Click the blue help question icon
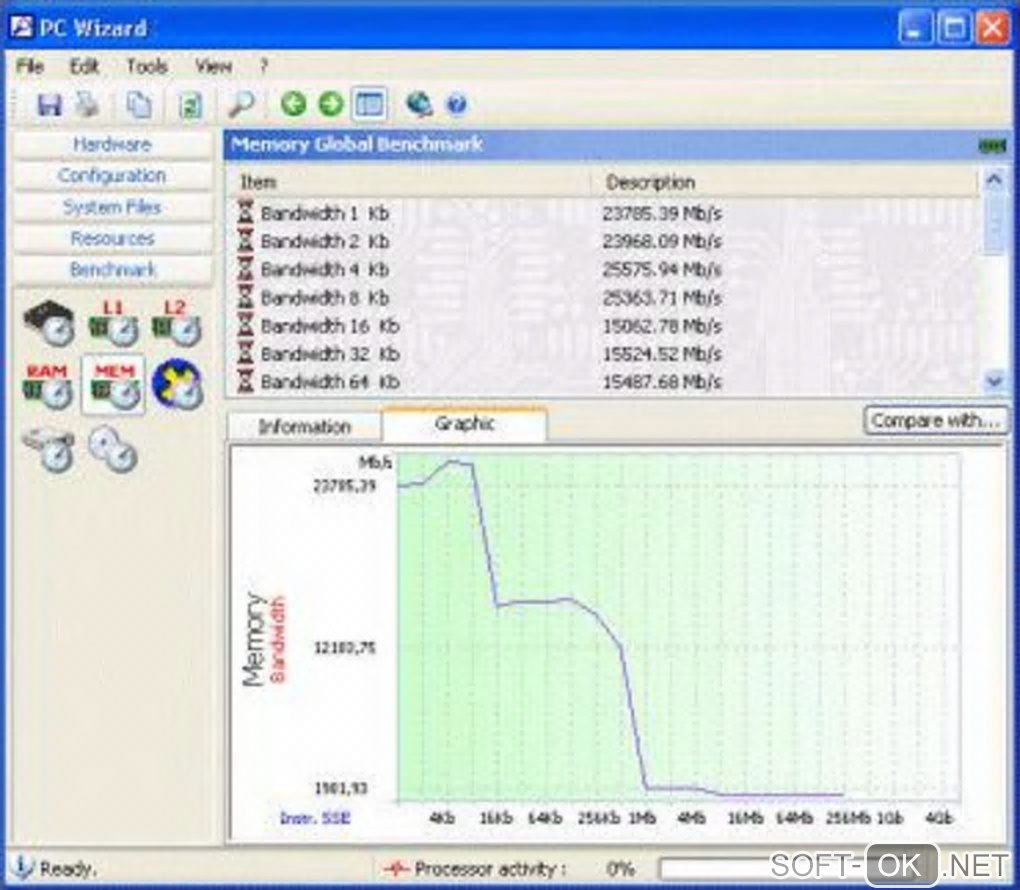Viewport: 1020px width, 890px height. tap(457, 104)
